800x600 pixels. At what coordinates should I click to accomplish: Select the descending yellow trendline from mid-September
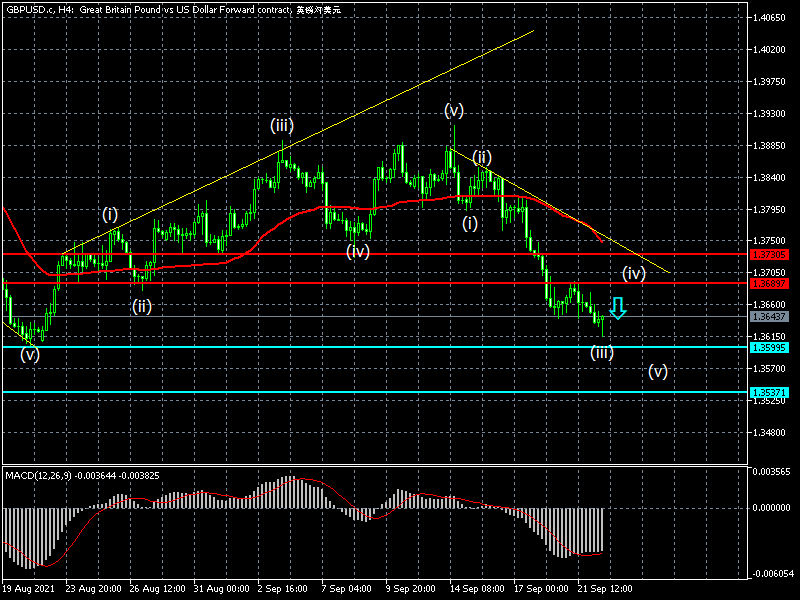(x=561, y=211)
